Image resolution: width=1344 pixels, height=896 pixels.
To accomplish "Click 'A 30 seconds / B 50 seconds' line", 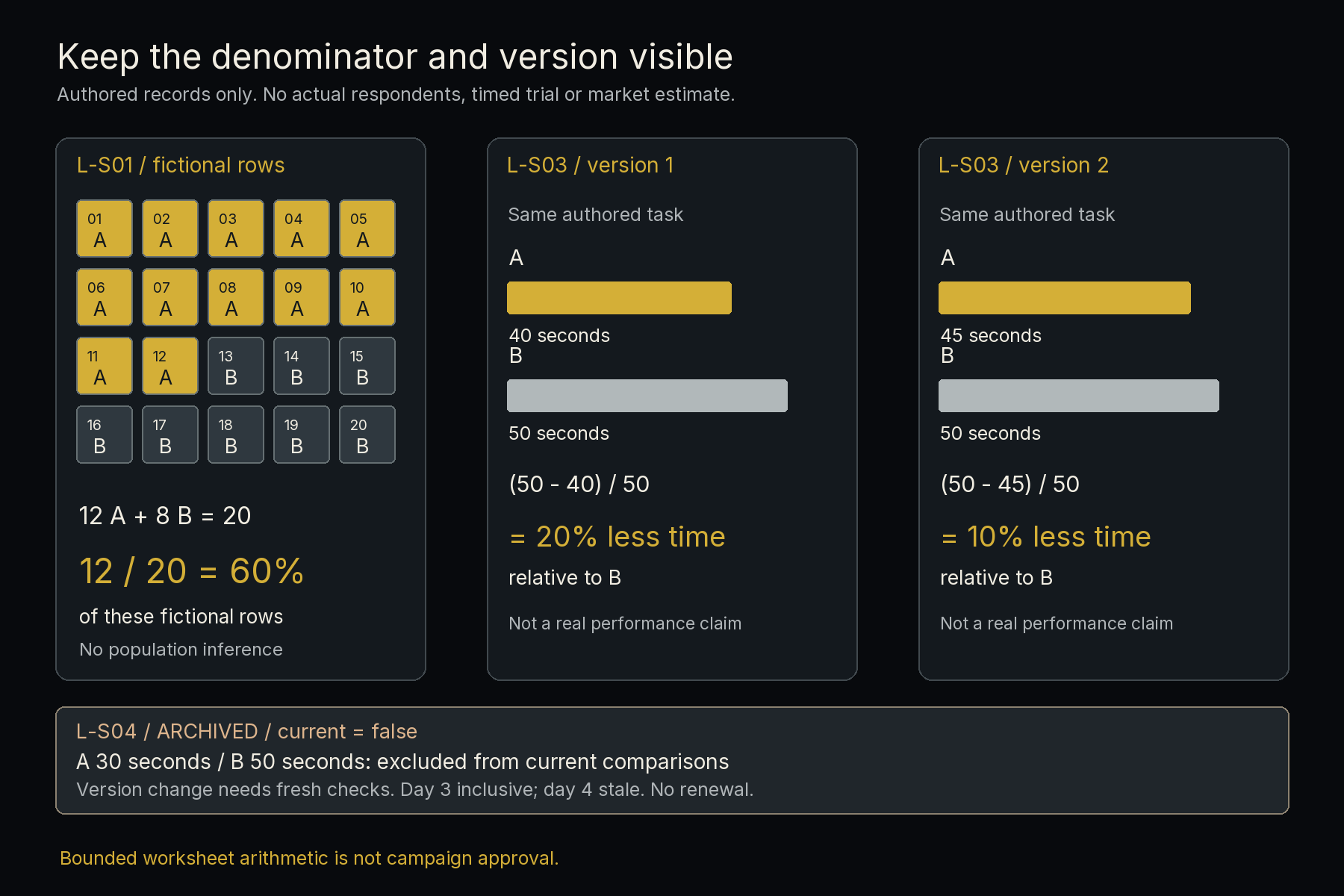I will coord(402,762).
